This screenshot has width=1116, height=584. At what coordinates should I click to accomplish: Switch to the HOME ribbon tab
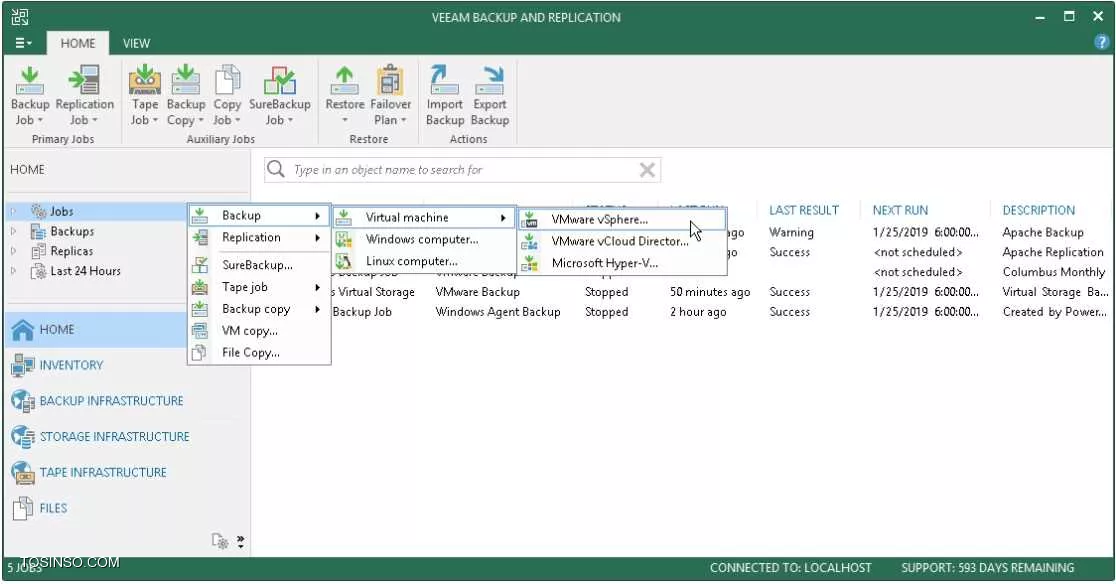[x=78, y=43]
